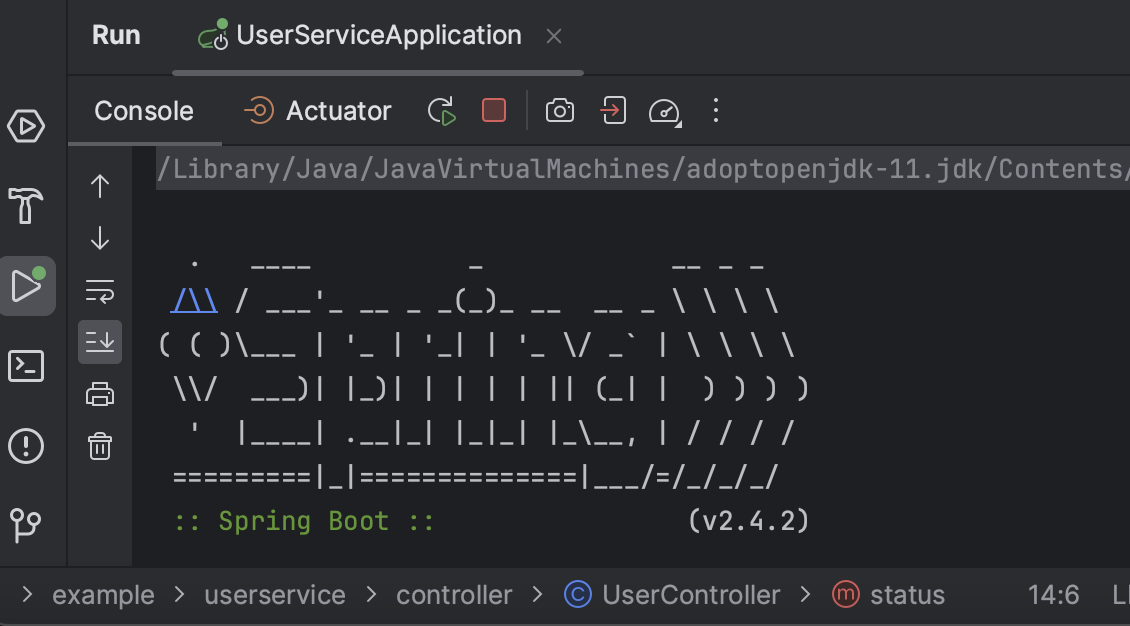Rerun UserServiceApplication

441,111
